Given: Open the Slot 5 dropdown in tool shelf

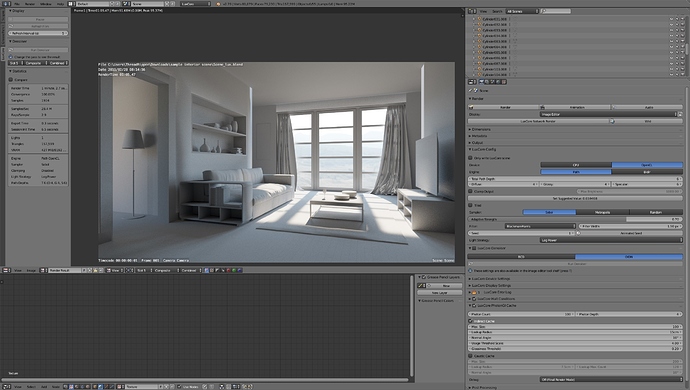Looking at the screenshot, I should click(x=15, y=63).
